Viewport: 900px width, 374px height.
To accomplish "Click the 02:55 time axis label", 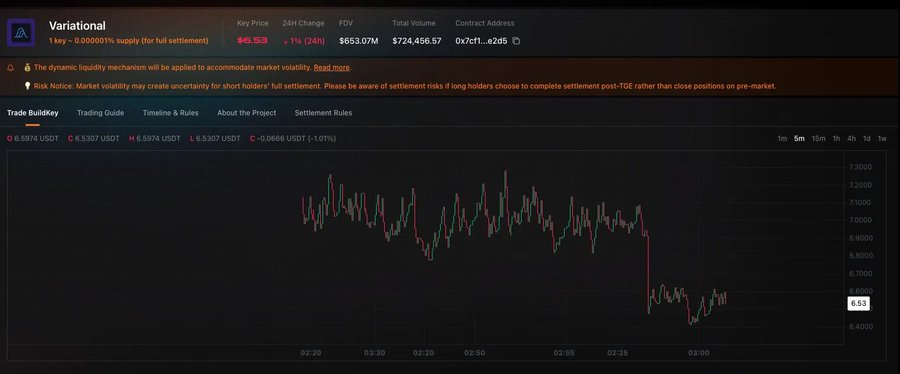I will [564, 353].
